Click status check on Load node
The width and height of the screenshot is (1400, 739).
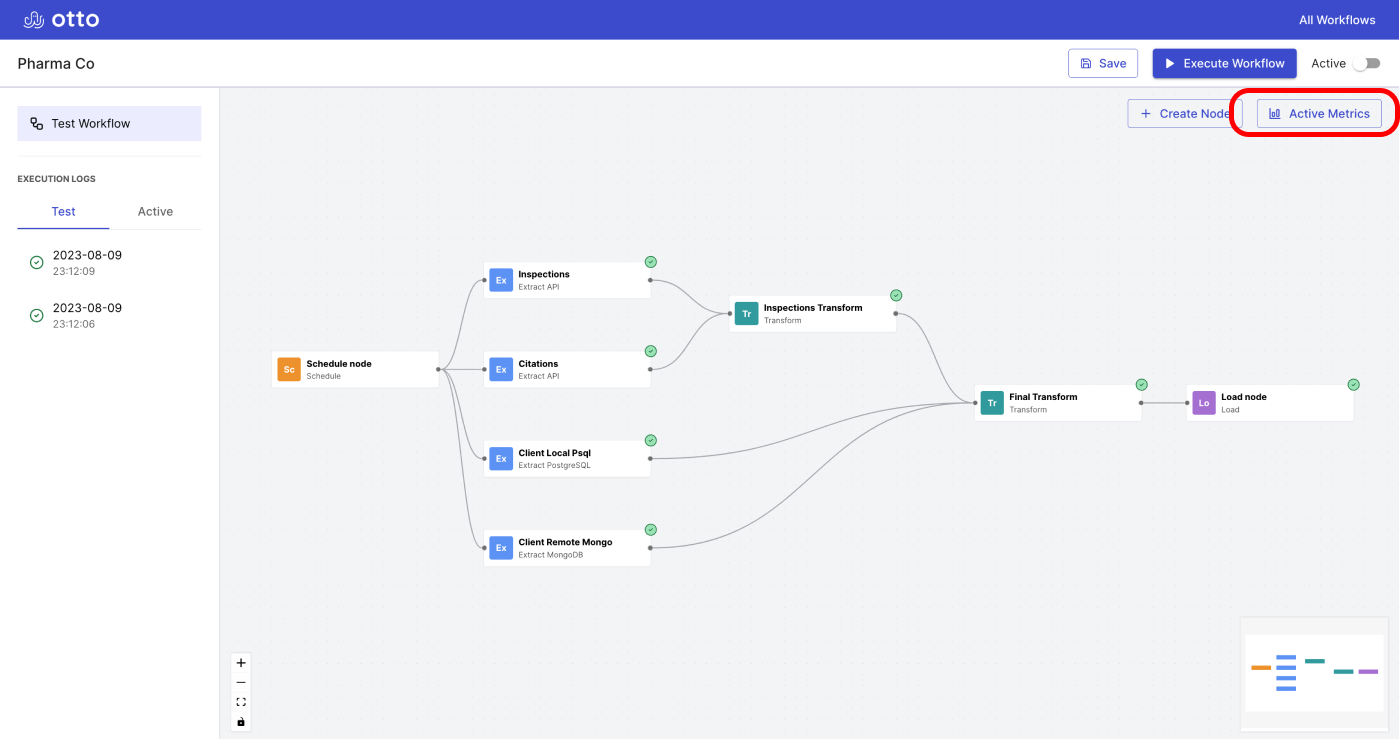[x=1354, y=385]
